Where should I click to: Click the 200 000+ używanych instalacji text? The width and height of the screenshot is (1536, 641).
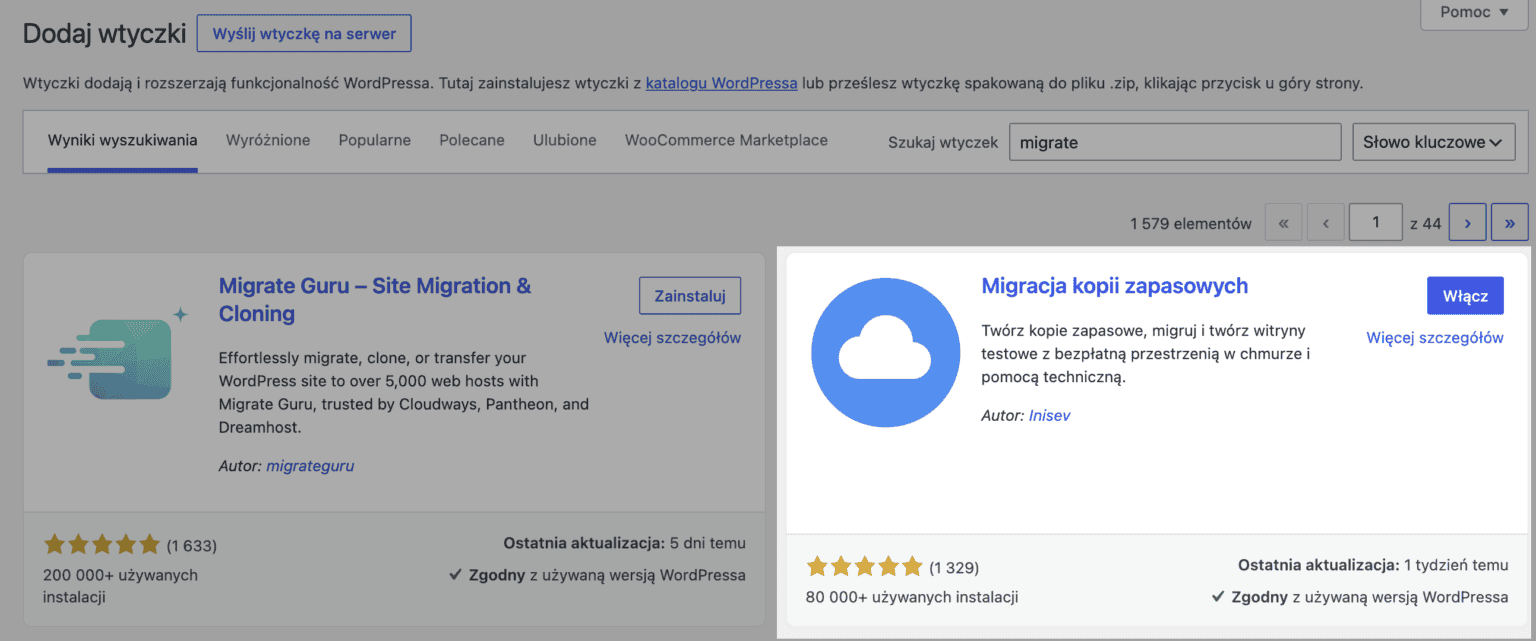click(x=120, y=586)
